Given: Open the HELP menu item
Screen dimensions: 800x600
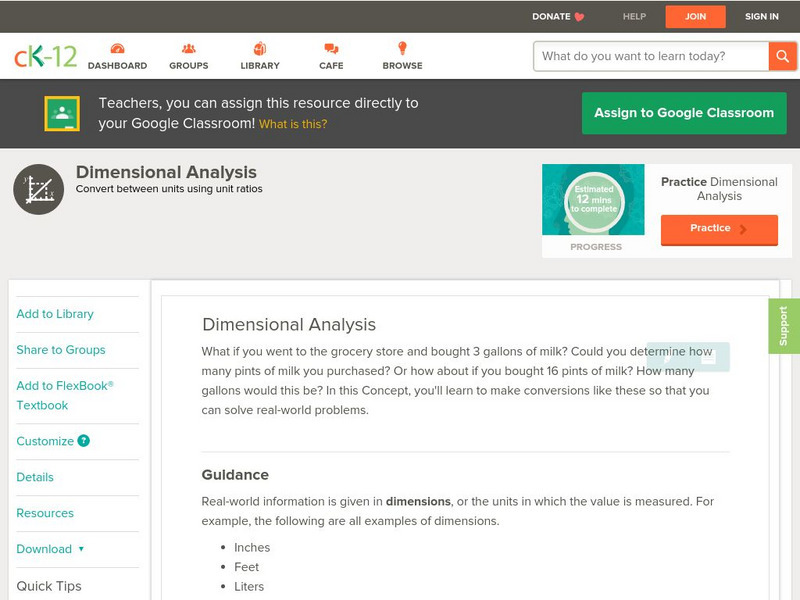Looking at the screenshot, I should point(634,16).
